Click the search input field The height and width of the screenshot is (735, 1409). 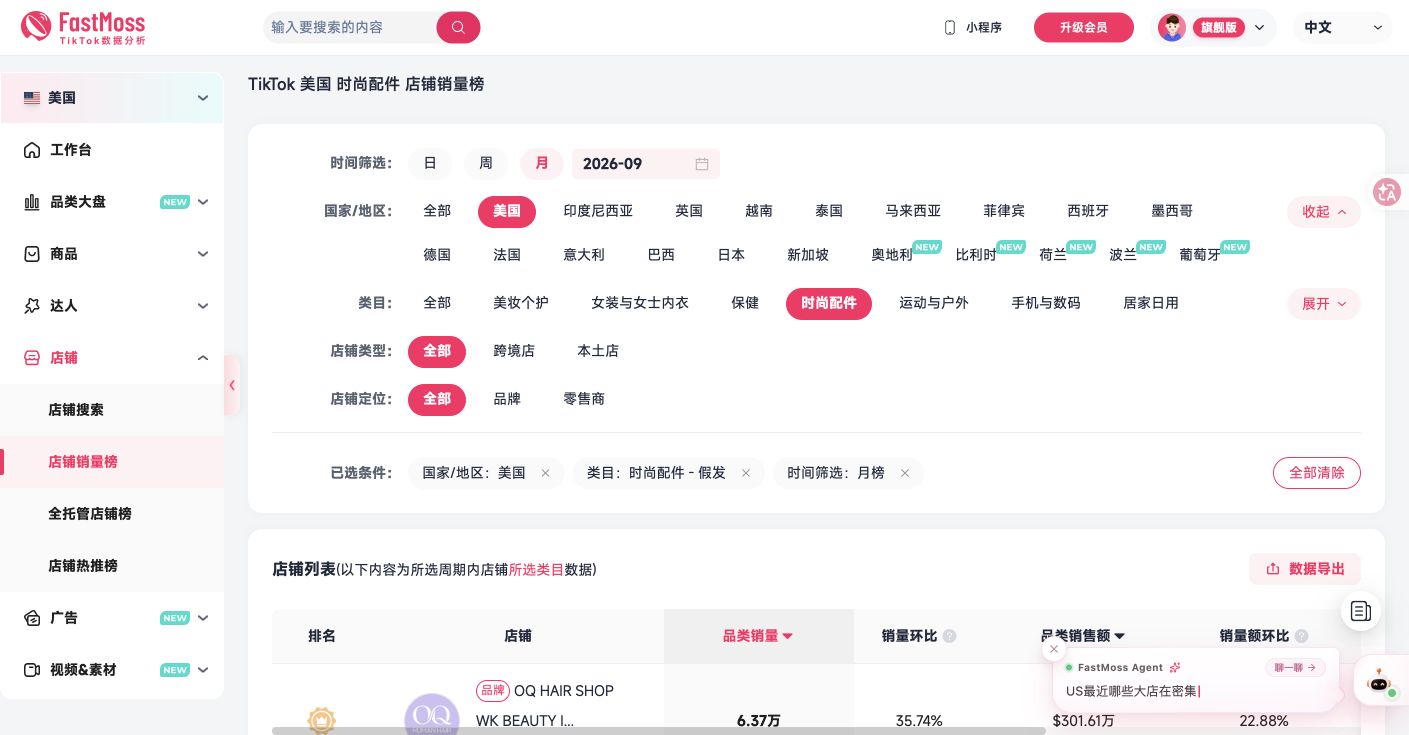click(x=350, y=27)
